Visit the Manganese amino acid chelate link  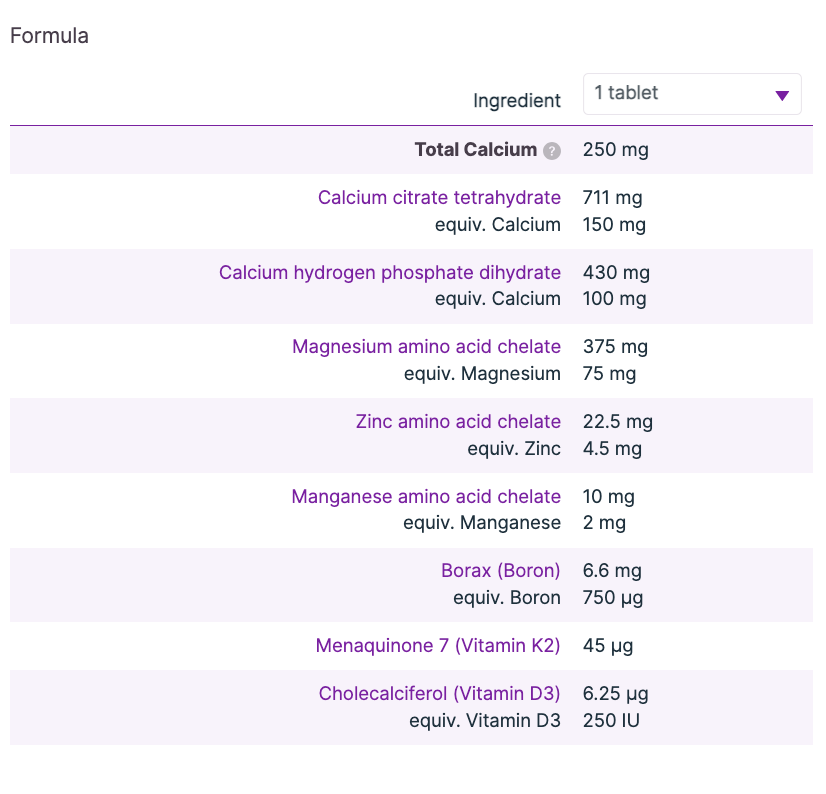tap(426, 497)
